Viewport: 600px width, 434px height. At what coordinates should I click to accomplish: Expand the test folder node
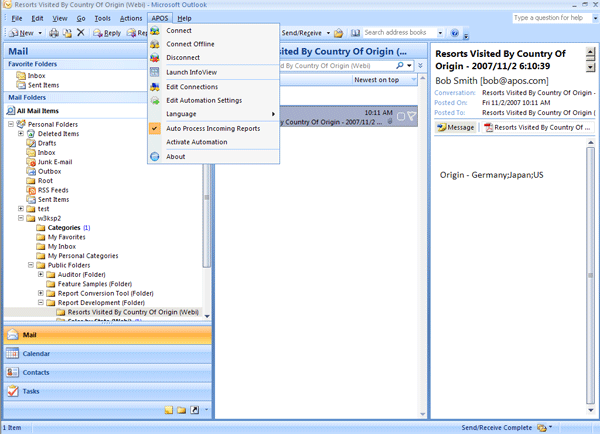(21, 209)
